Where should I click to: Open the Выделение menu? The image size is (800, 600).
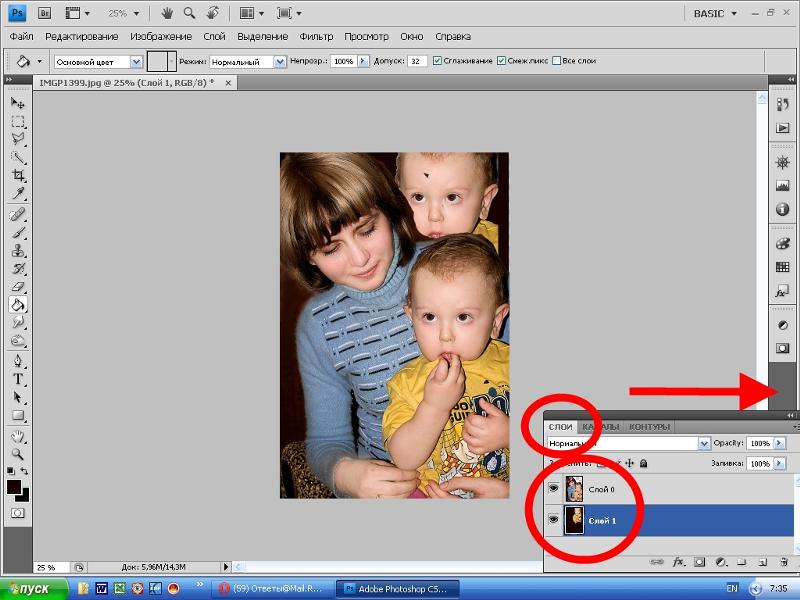click(x=262, y=37)
